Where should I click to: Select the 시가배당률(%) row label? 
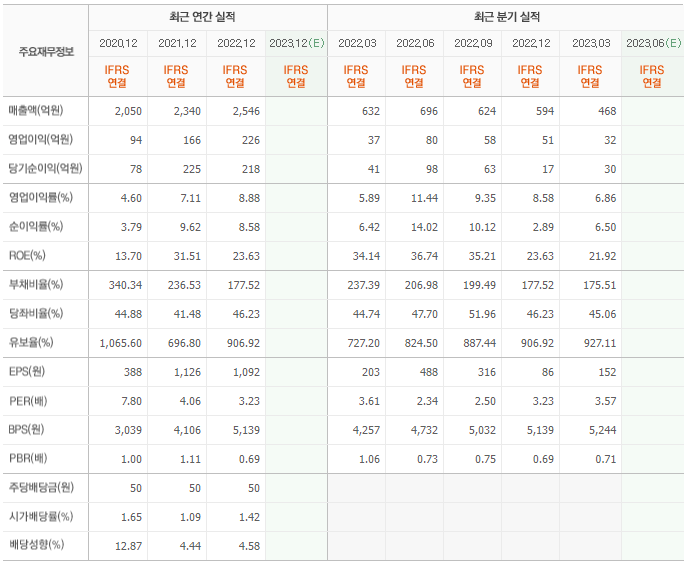click(x=41, y=517)
